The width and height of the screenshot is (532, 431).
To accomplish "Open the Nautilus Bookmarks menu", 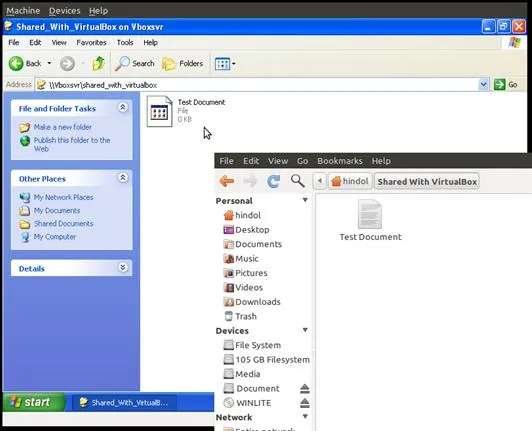I will click(340, 161).
